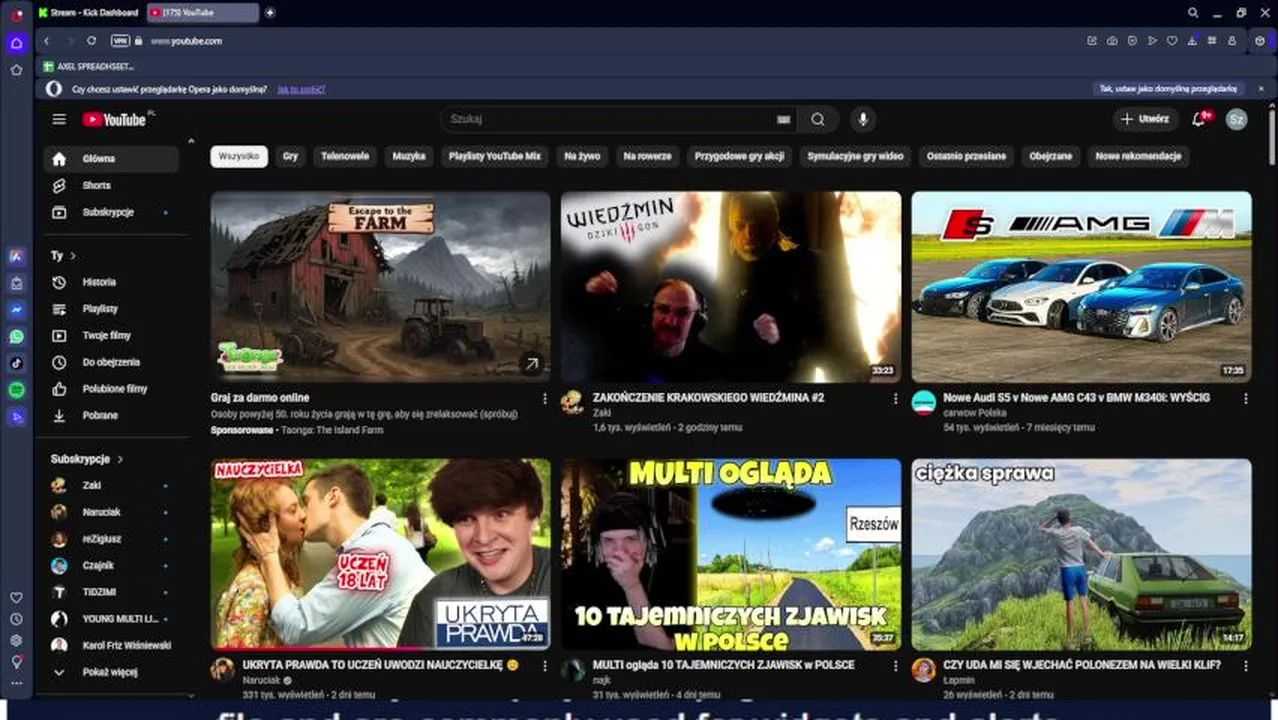Image resolution: width=1278 pixels, height=720 pixels.
Task: Open Messenger in the Opera sidebar
Action: point(16,310)
